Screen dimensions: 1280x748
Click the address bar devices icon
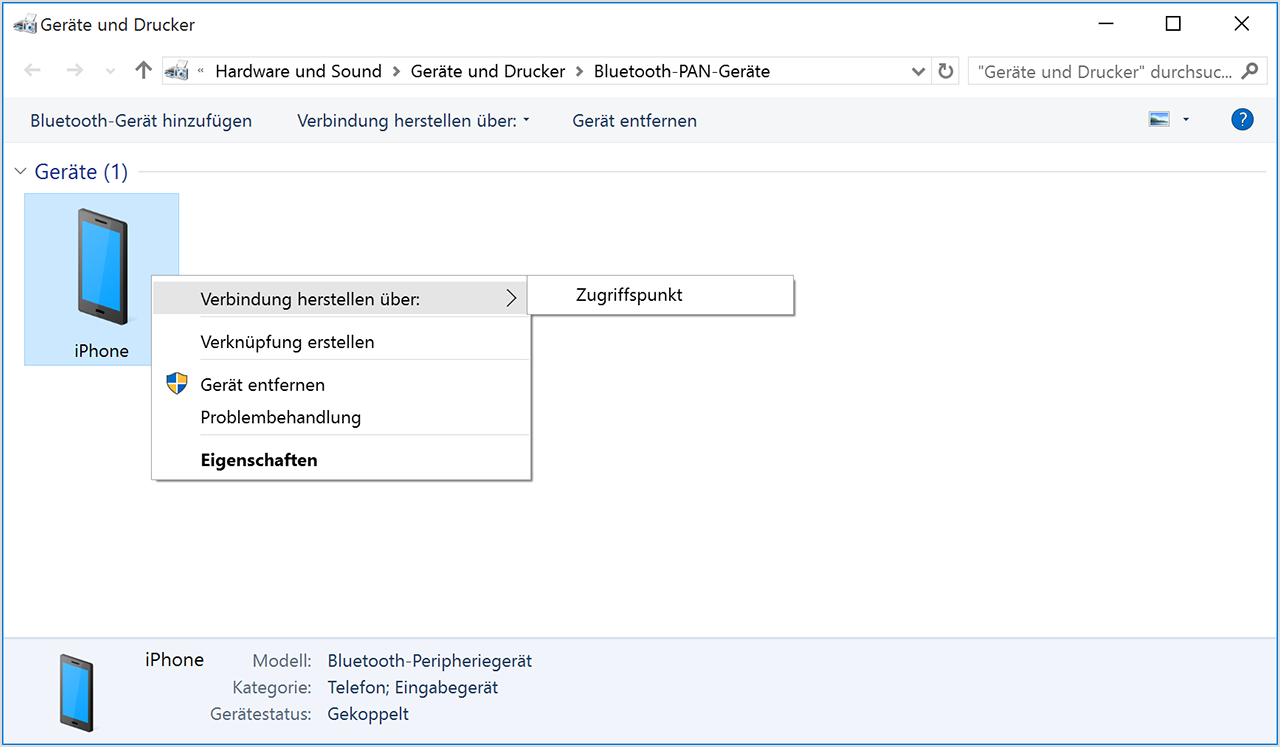tap(178, 71)
